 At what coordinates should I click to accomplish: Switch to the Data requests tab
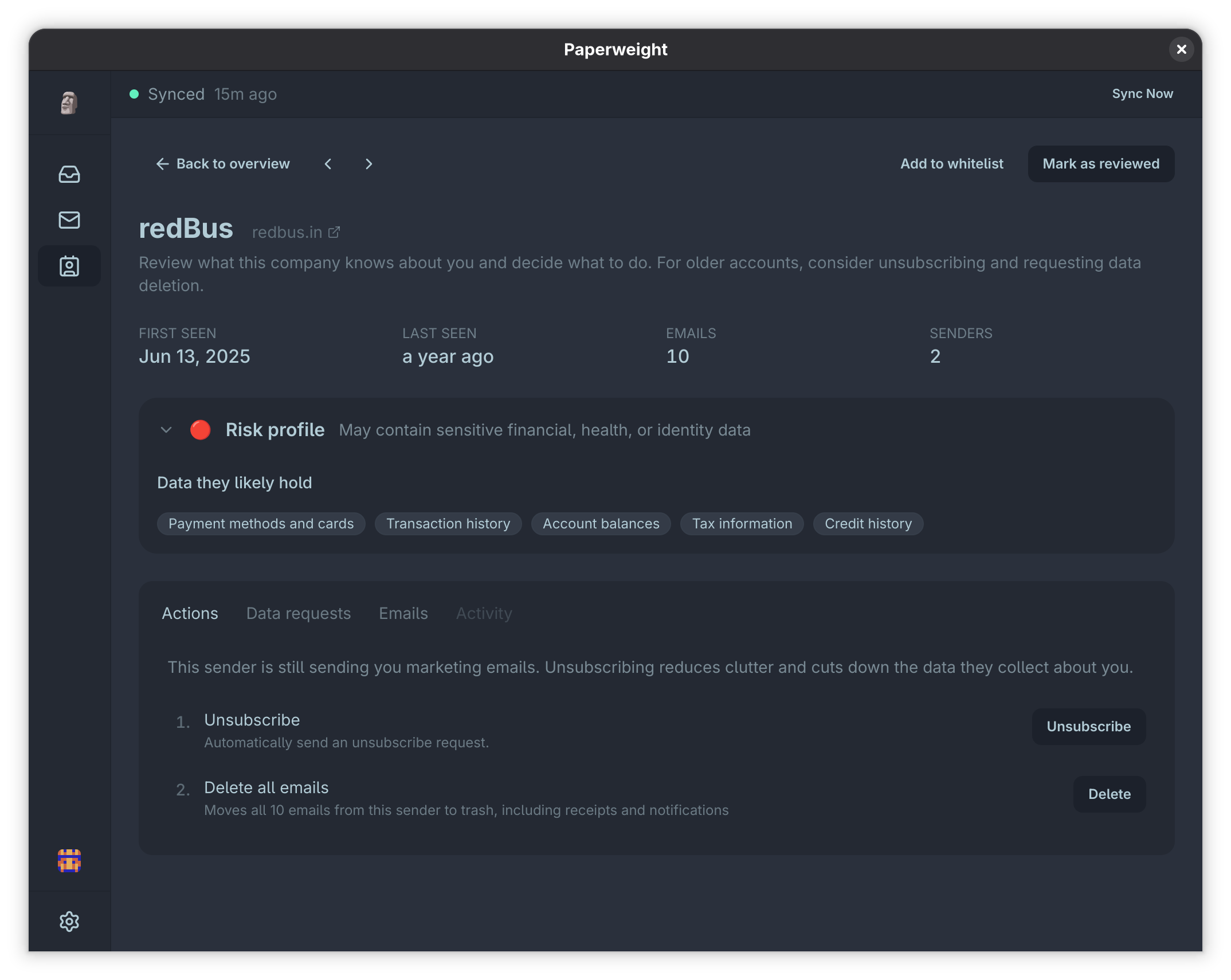point(299,613)
